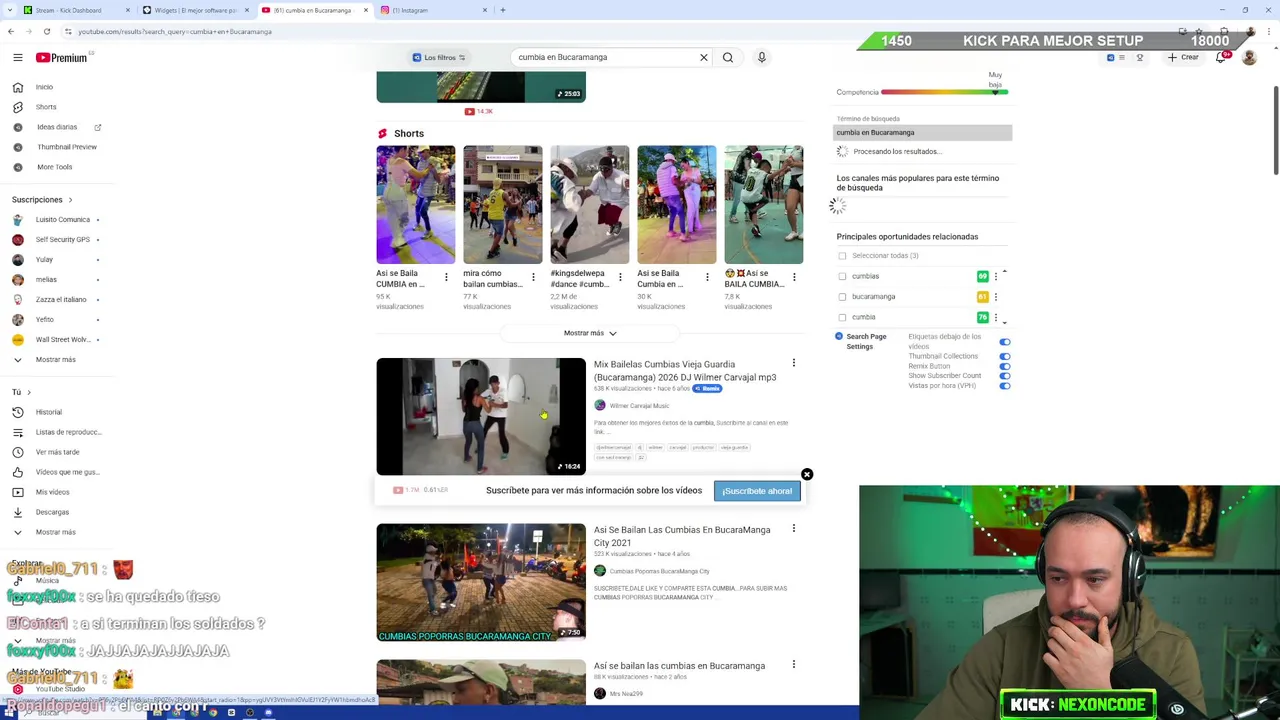The width and height of the screenshot is (1280, 720).
Task: Open the notifications bell
Action: click(1221, 57)
